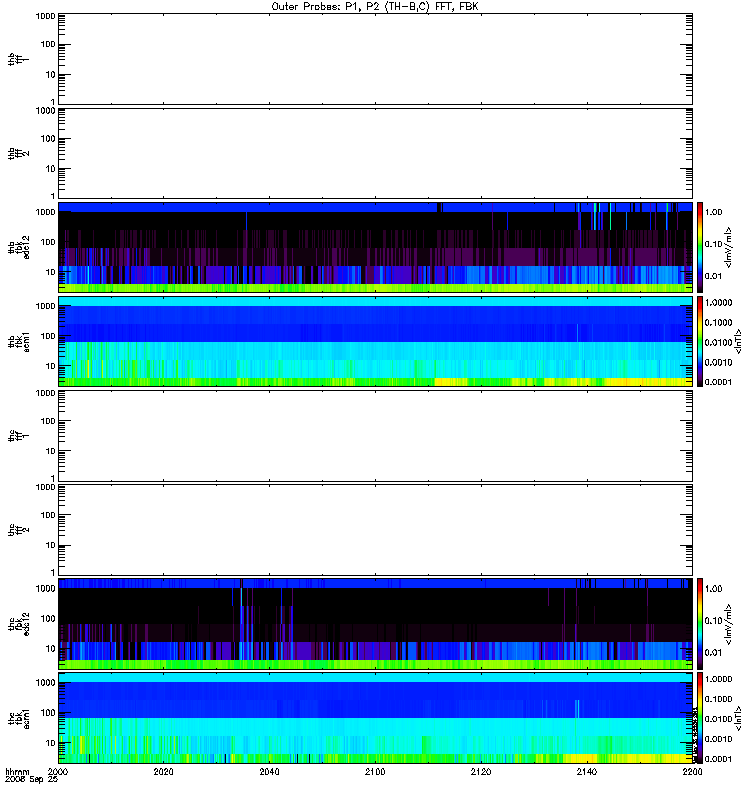The height and width of the screenshot is (800, 750).
Task: Click the 'thc fff 2' axis label
Action: click(x=18, y=530)
